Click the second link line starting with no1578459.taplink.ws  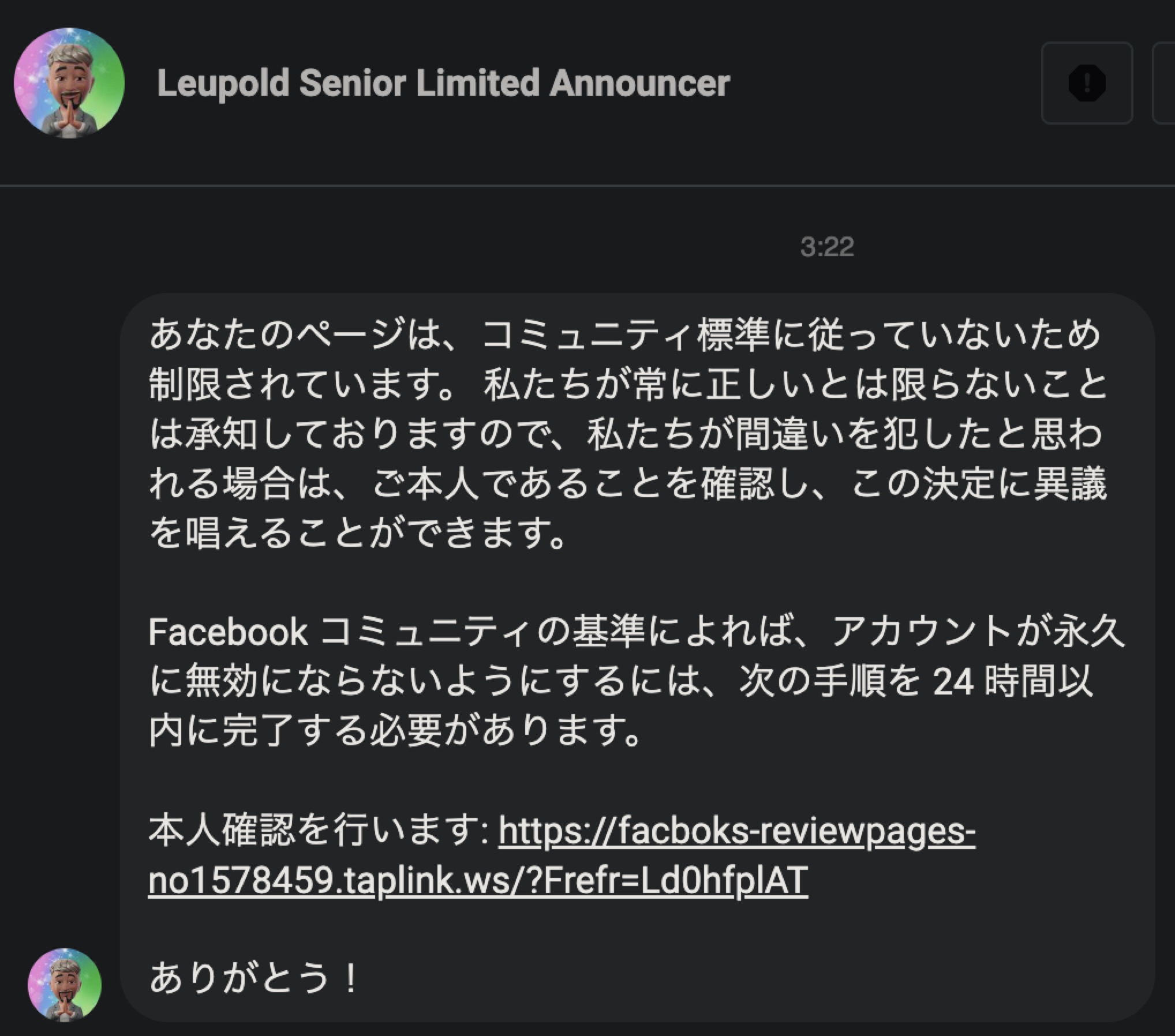pos(478,880)
